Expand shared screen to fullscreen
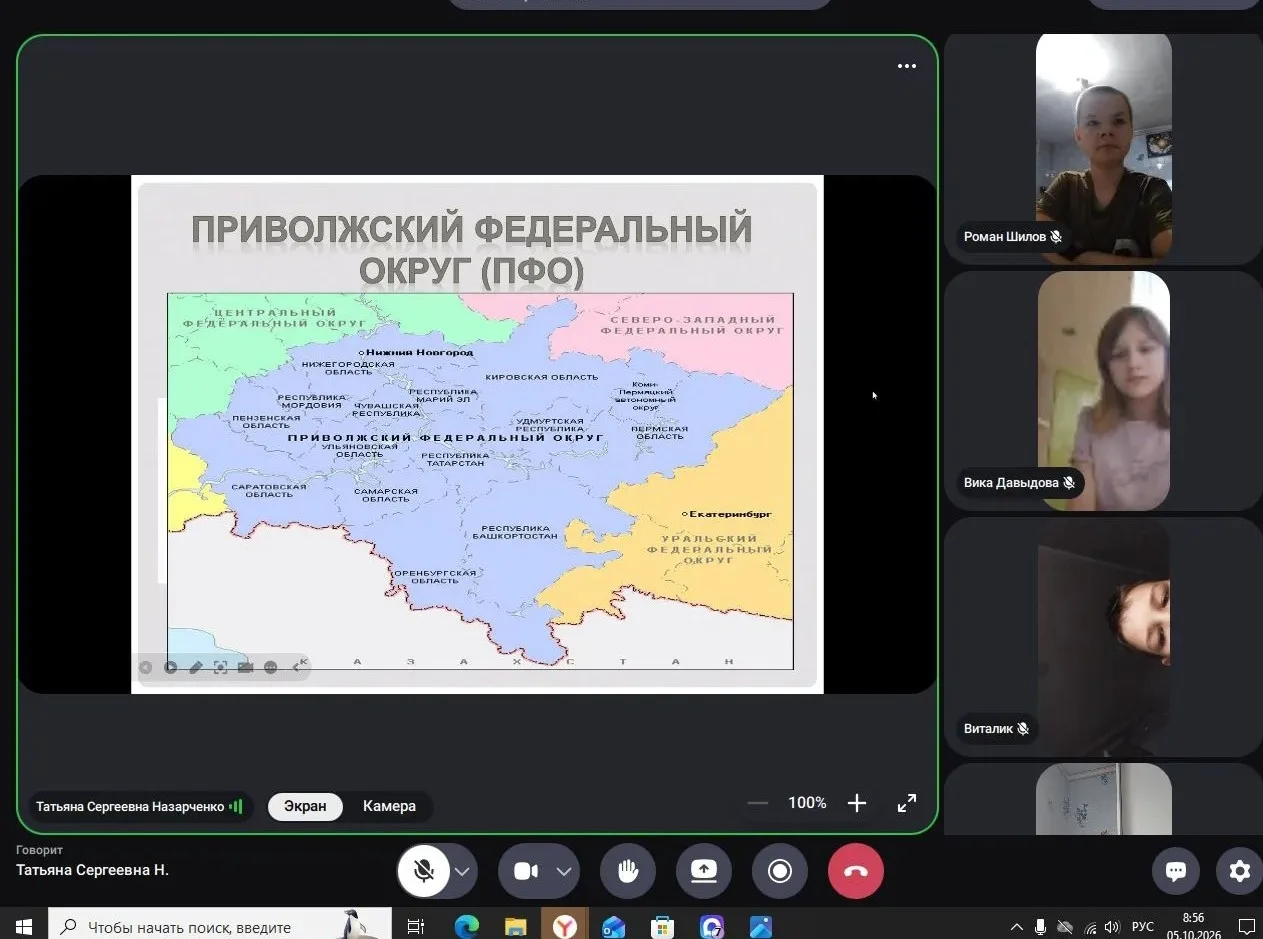The image size is (1263, 939). pos(907,803)
